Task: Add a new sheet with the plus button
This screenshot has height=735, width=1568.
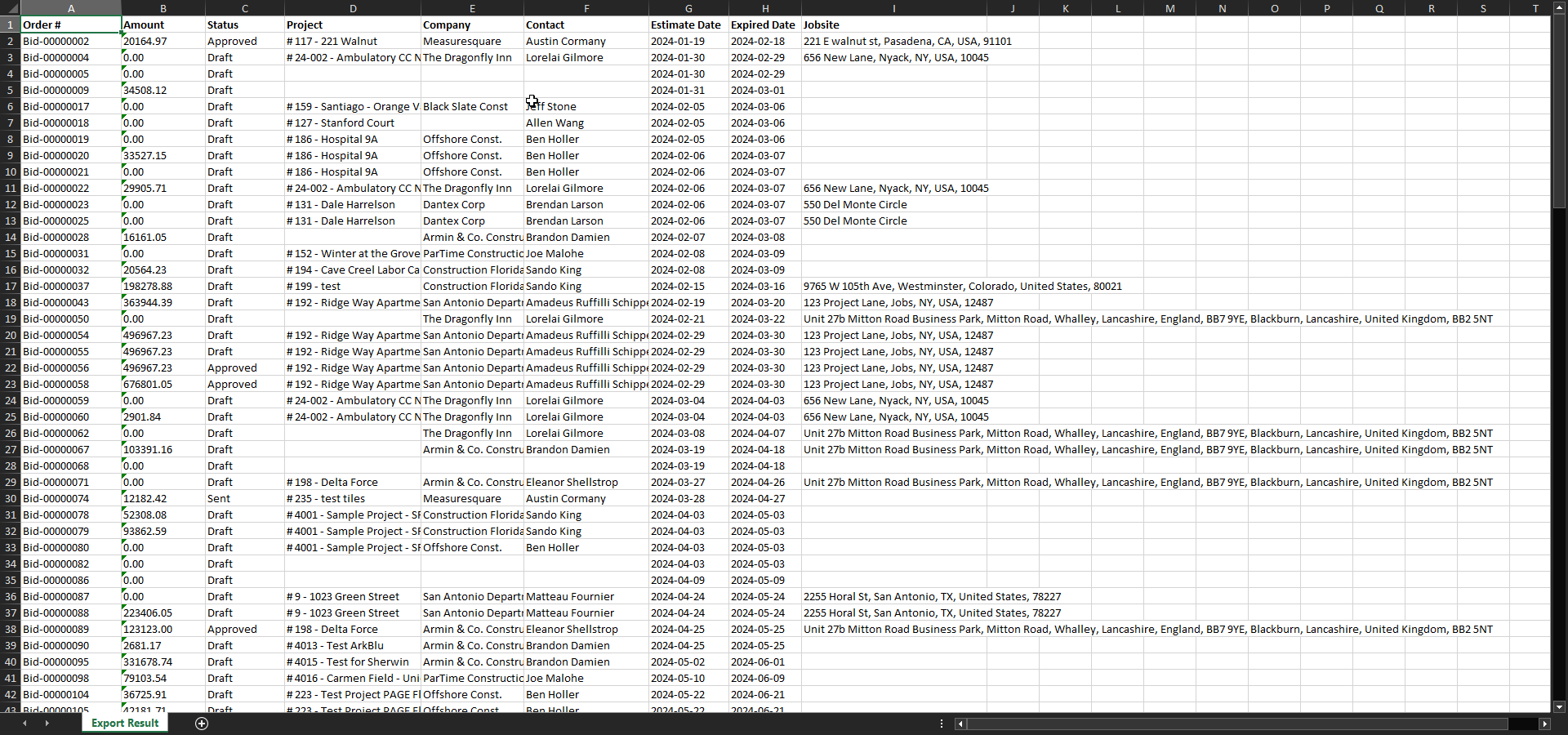Action: tap(202, 724)
